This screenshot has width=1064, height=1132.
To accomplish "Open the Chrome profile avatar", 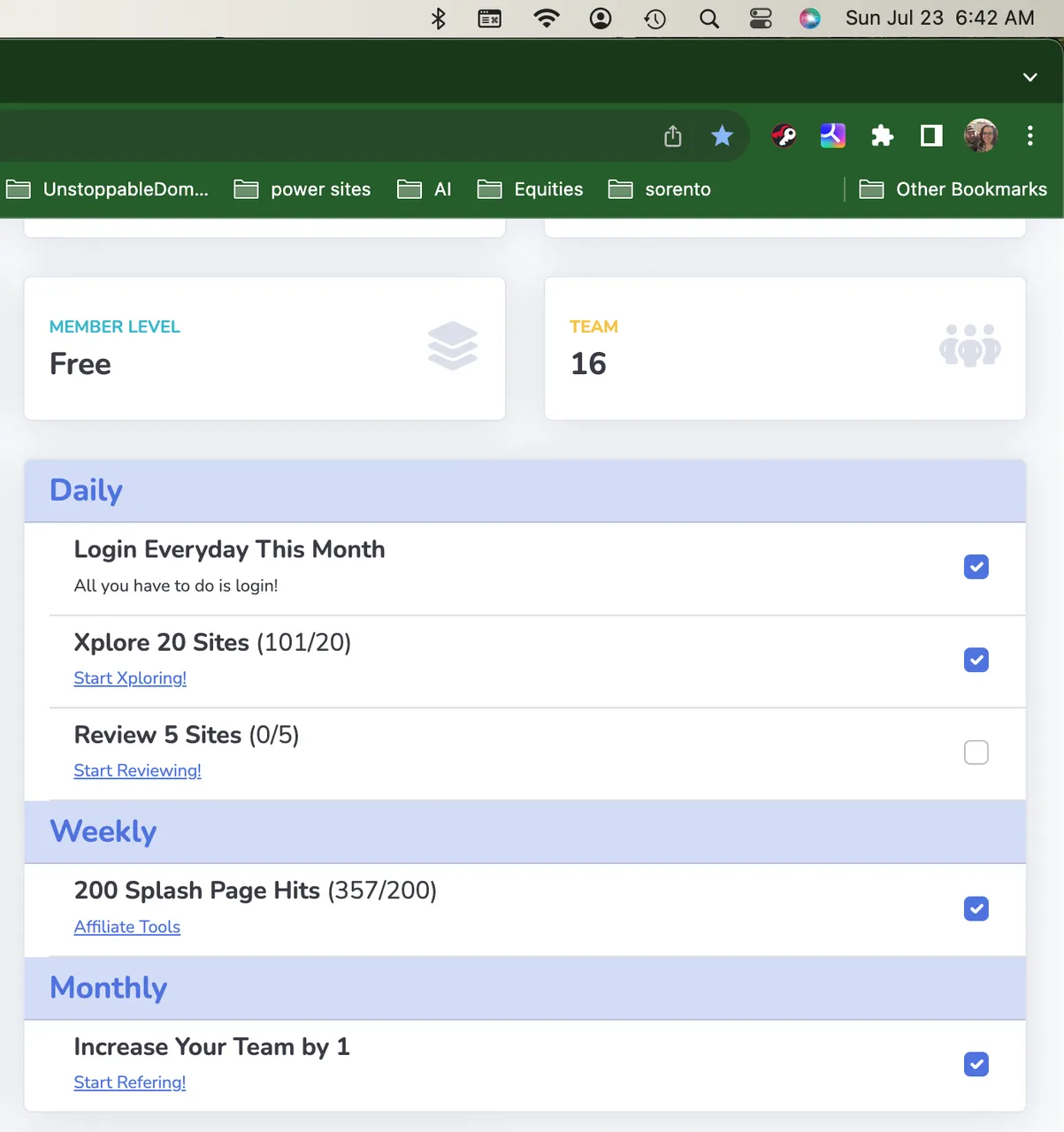I will [980, 135].
